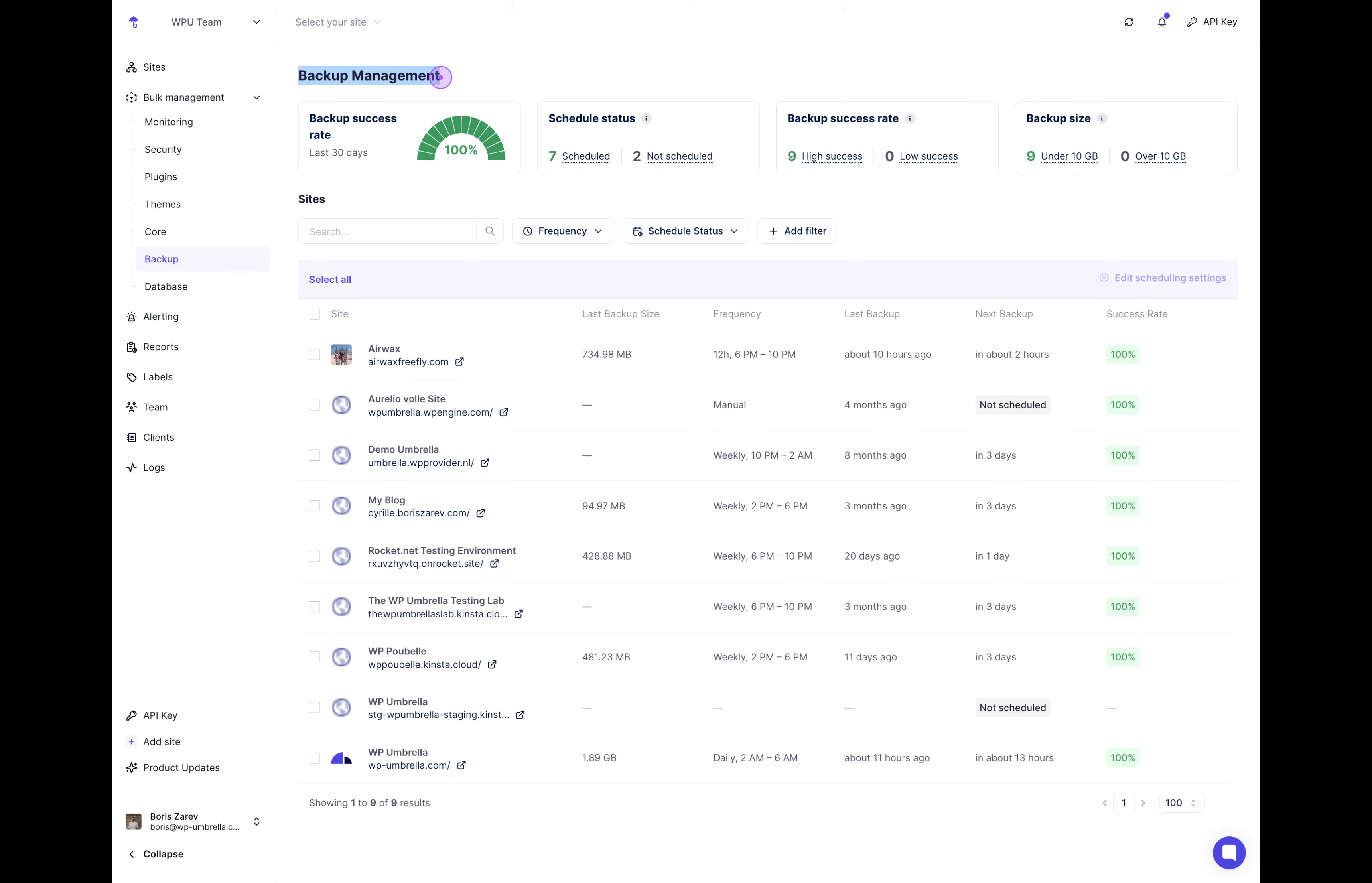Check the WP Poubelle checkbox
Viewport: 1372px width, 883px height.
[x=314, y=657]
